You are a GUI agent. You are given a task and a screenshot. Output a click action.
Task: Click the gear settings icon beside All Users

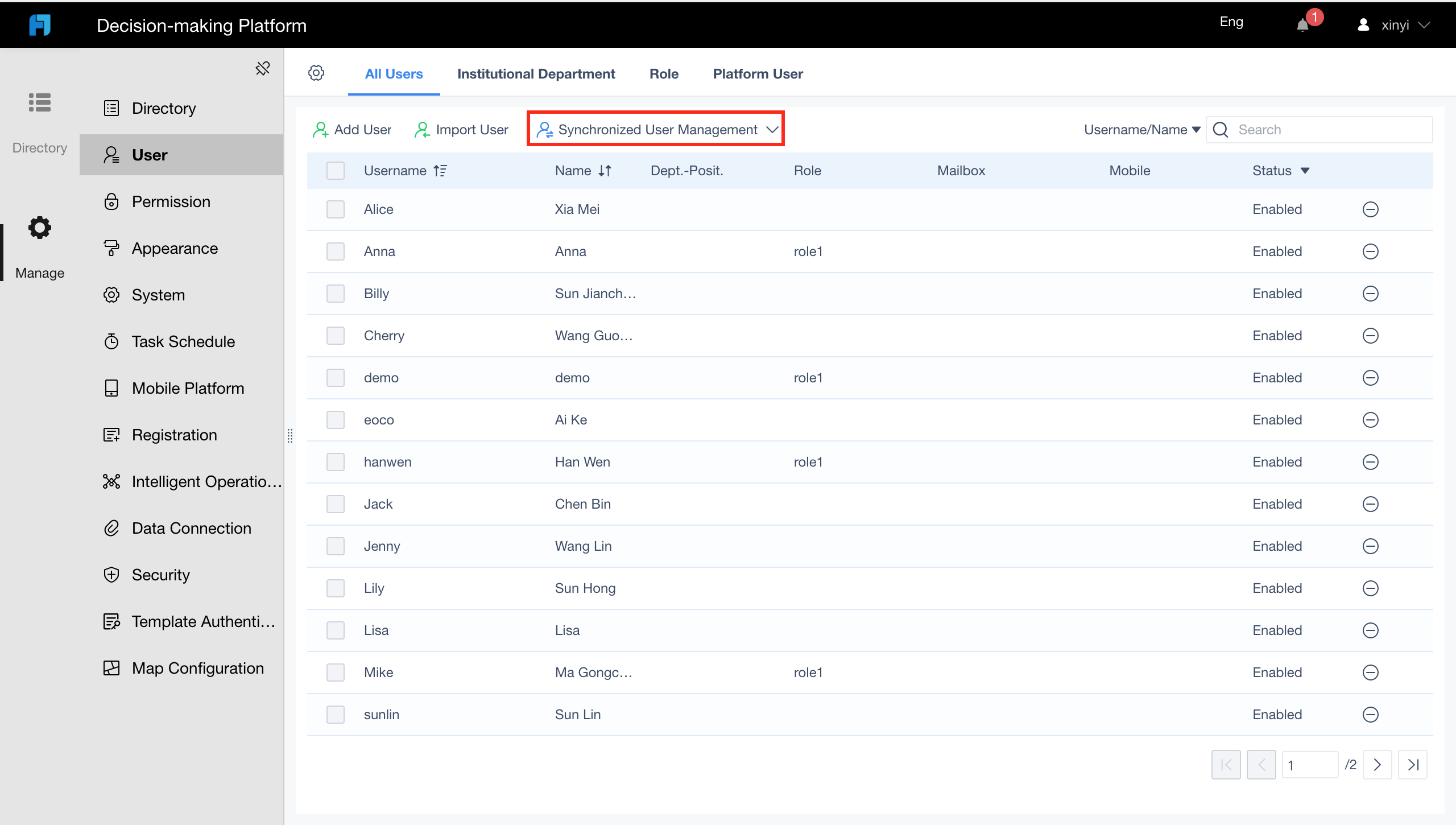(317, 73)
